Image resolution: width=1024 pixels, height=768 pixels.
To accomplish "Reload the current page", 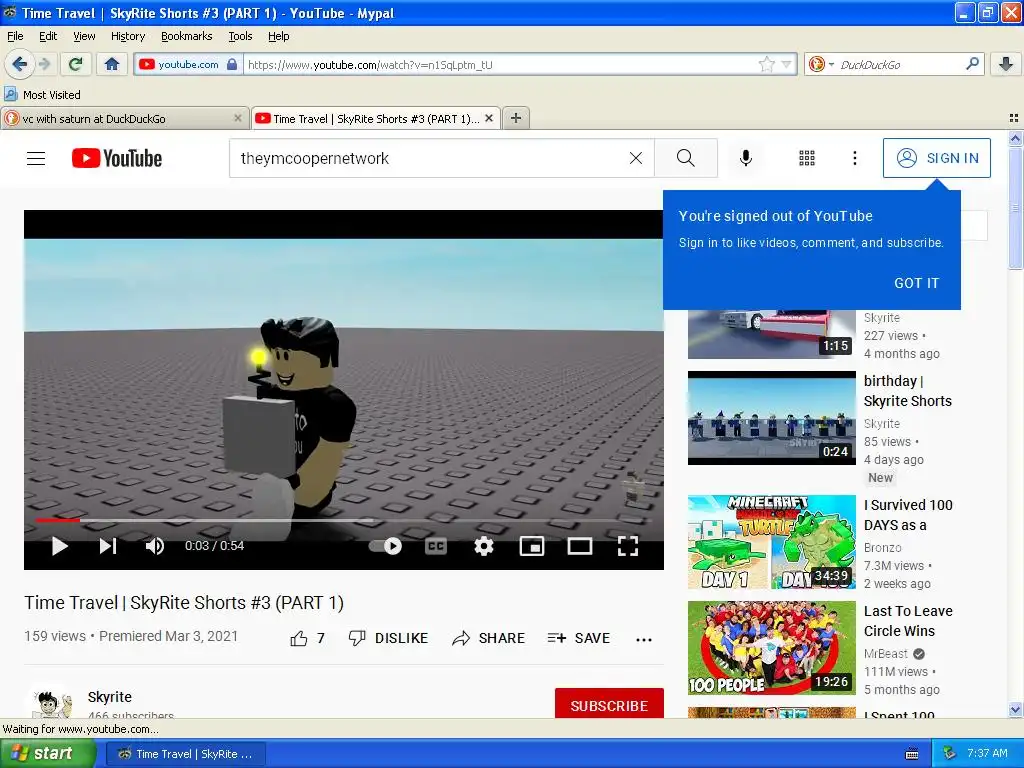I will coord(75,64).
